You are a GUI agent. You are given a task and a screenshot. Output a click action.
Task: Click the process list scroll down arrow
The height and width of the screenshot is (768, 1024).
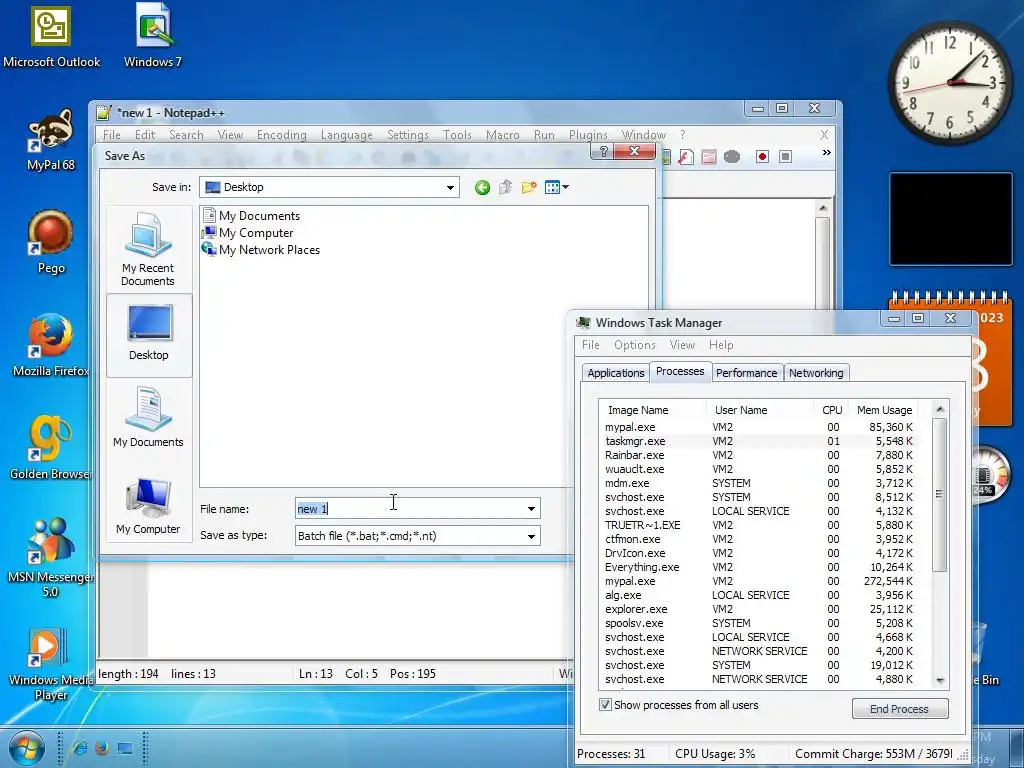coord(940,680)
